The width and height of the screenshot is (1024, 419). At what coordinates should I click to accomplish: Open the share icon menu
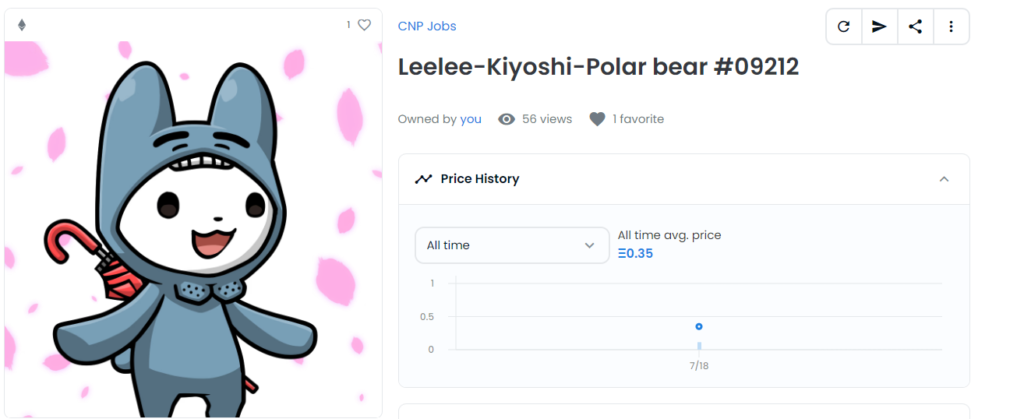point(916,27)
